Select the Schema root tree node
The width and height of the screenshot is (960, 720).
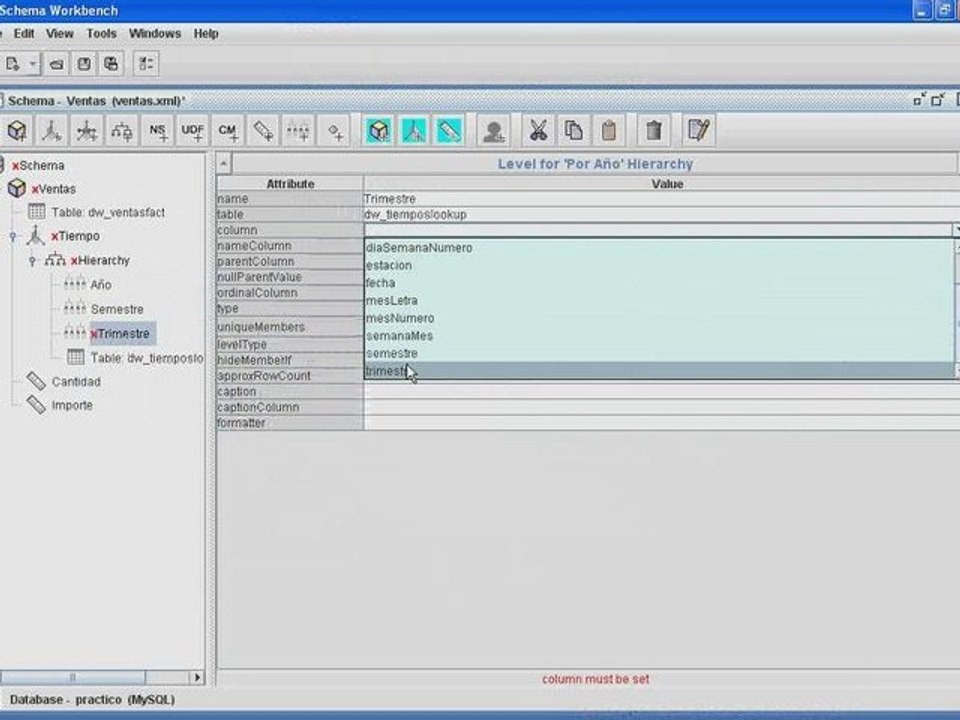point(38,166)
